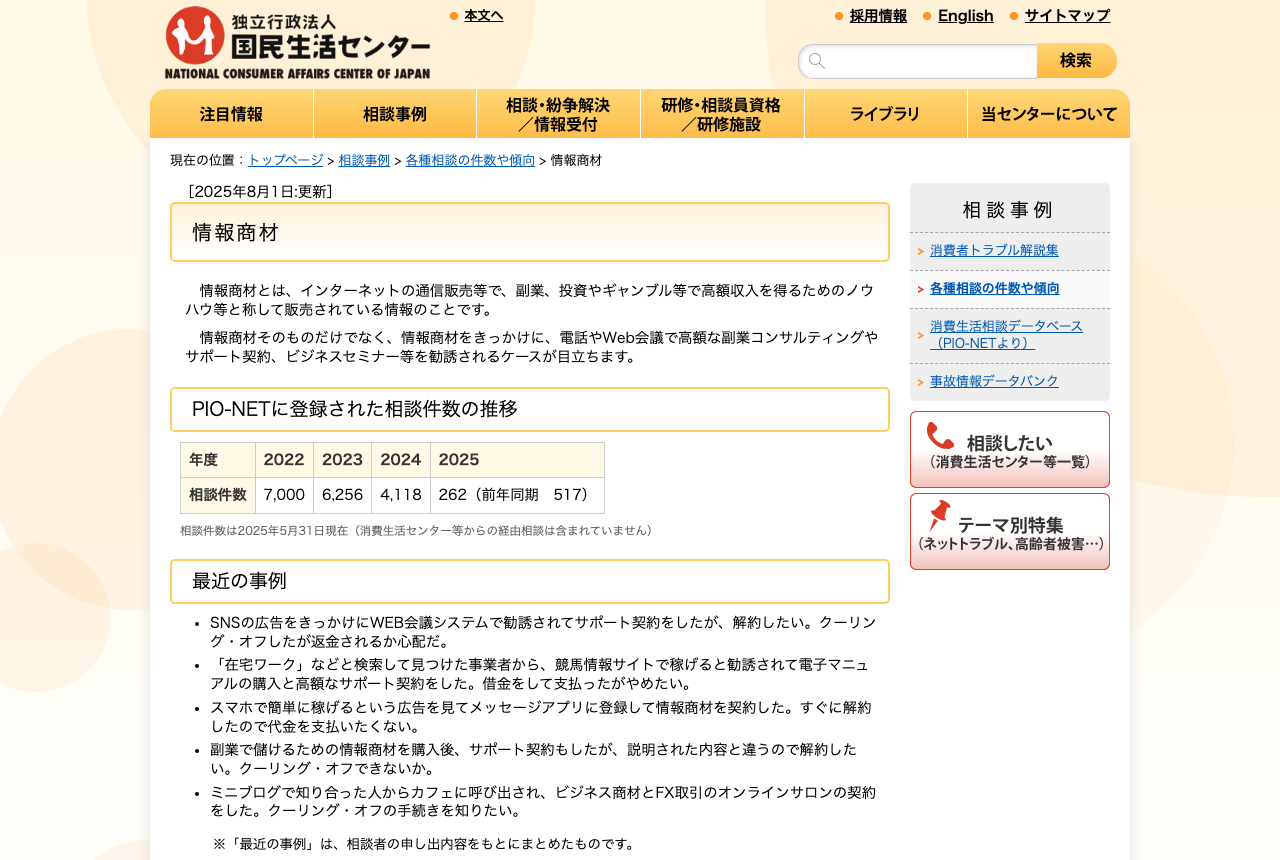Screen dimensions: 1280x860
Task: Open the 研修・相談員資格／研修施設 tab
Action: click(722, 114)
